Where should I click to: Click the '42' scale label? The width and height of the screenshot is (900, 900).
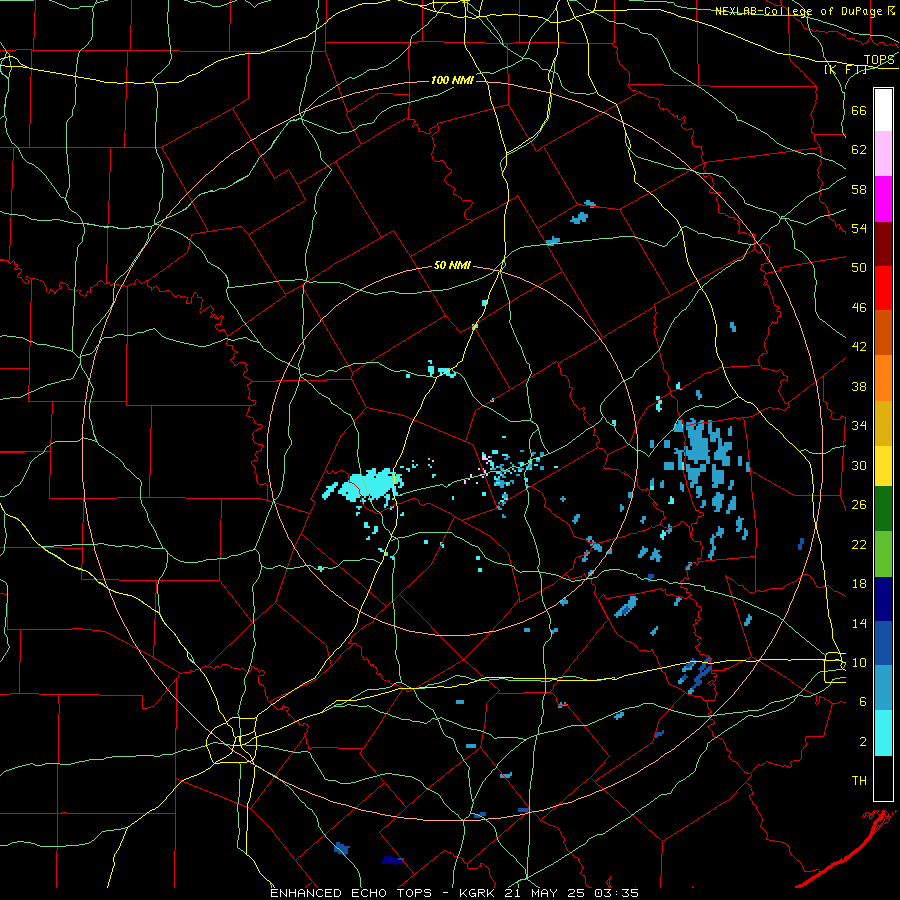pyautogui.click(x=859, y=346)
